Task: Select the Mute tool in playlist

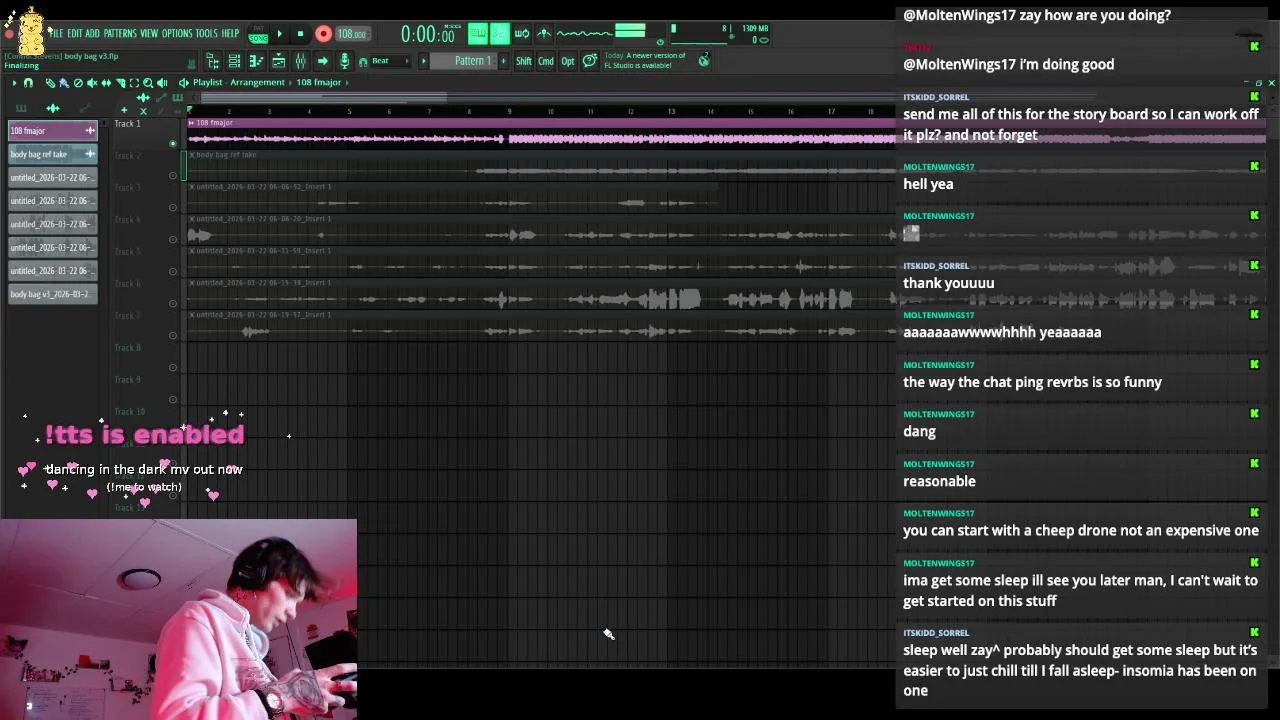Action: [92, 83]
